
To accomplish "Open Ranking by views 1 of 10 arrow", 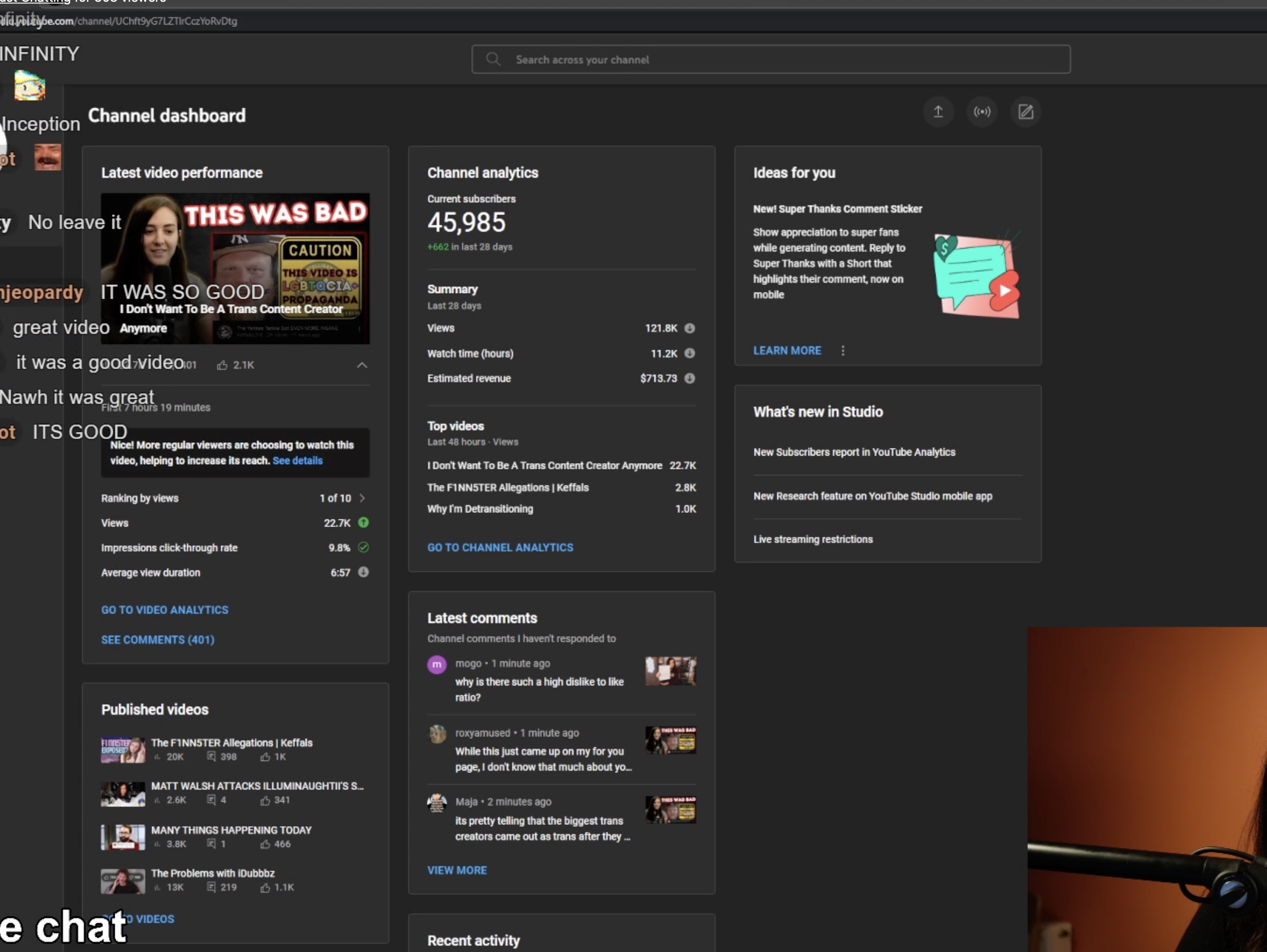I will [x=362, y=498].
